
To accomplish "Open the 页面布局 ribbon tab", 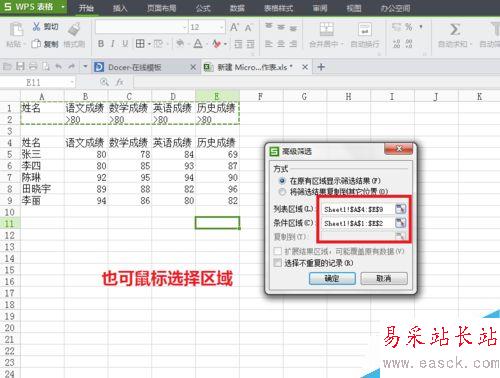I will coord(162,8).
